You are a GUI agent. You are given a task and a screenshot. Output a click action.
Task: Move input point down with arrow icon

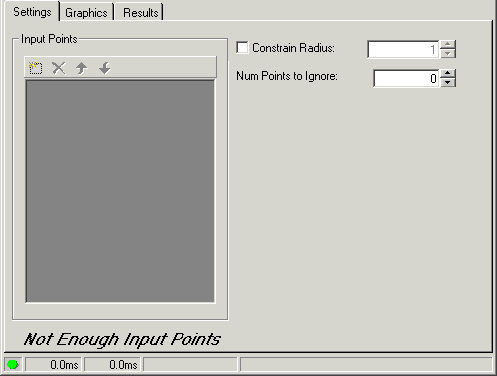[x=105, y=68]
